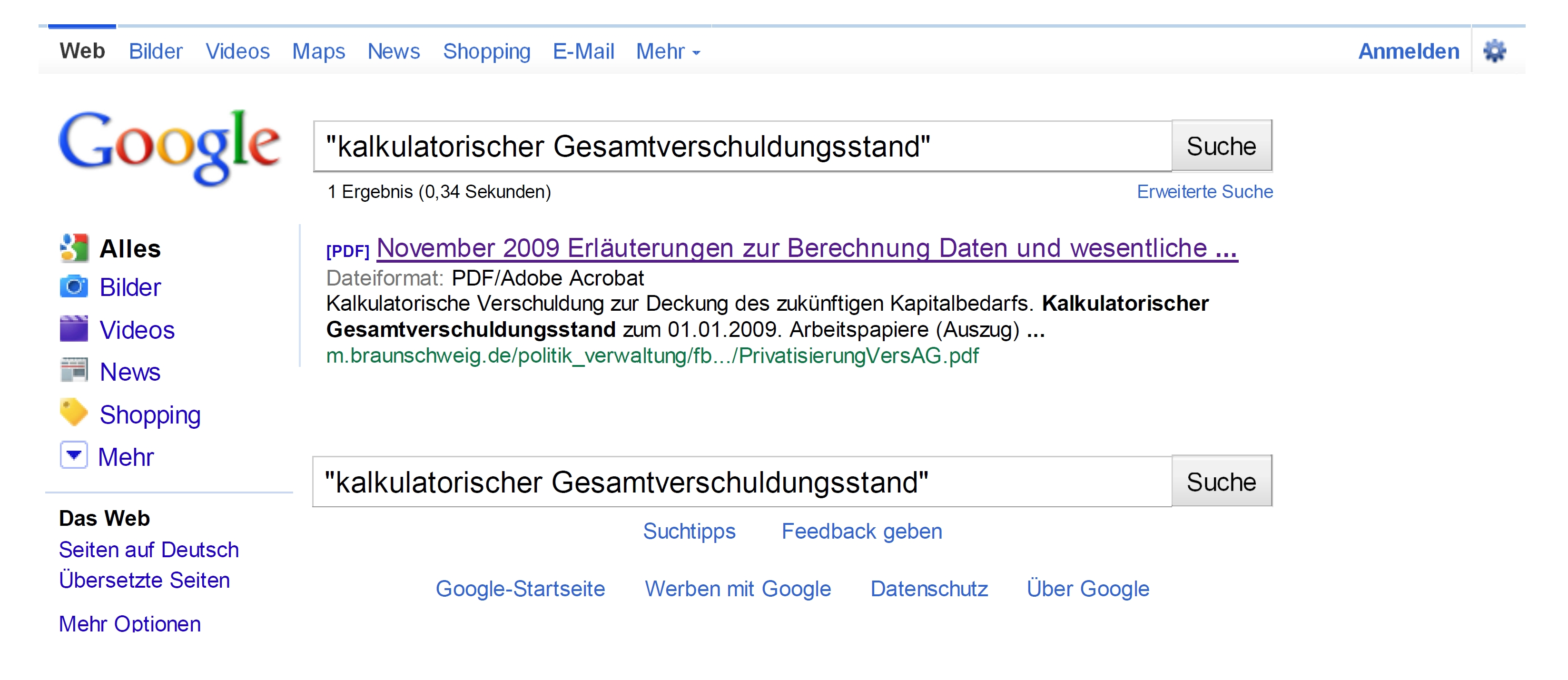Click the Videos clapperboard icon in sidebar

(x=74, y=329)
